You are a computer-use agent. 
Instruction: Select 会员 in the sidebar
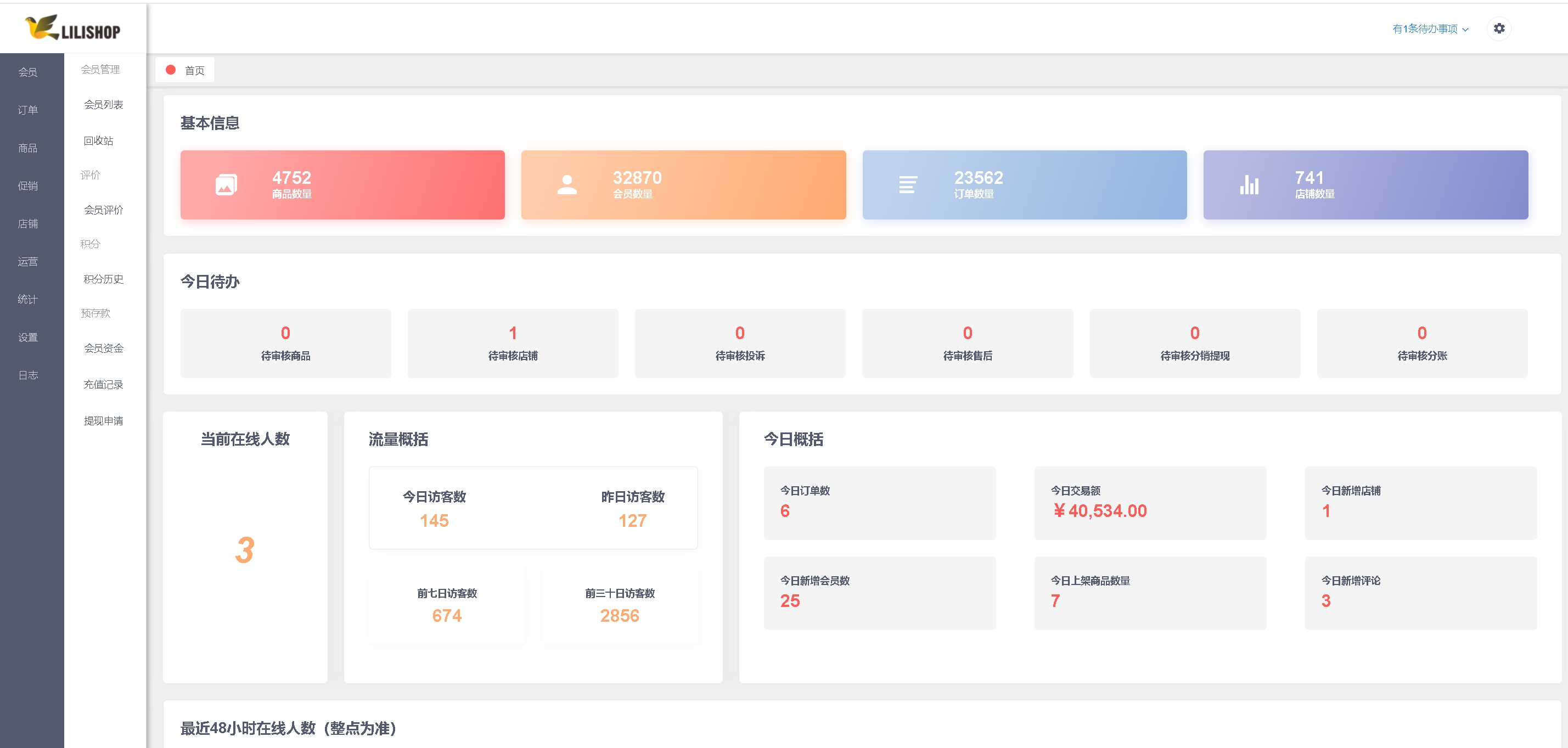point(28,72)
